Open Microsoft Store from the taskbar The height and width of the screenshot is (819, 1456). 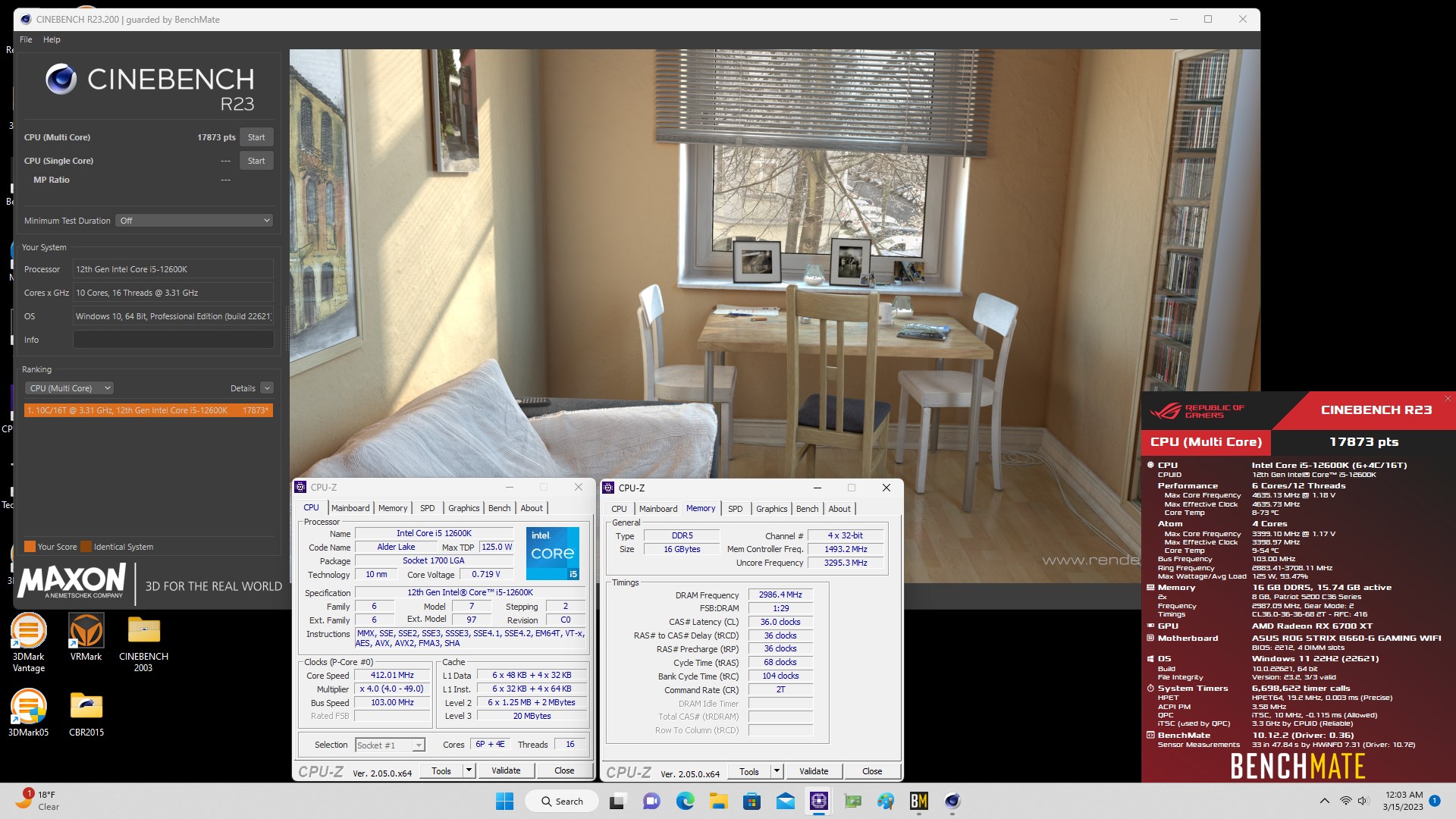(x=752, y=802)
